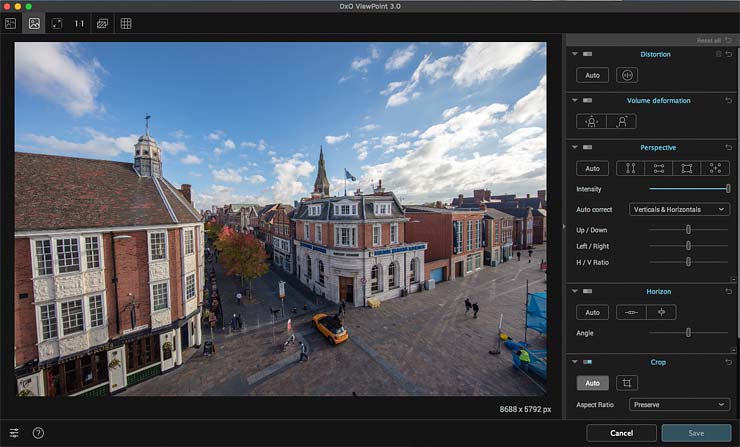This screenshot has width=740, height=447.
Task: Activate the manual crop tool icon
Action: 627,383
